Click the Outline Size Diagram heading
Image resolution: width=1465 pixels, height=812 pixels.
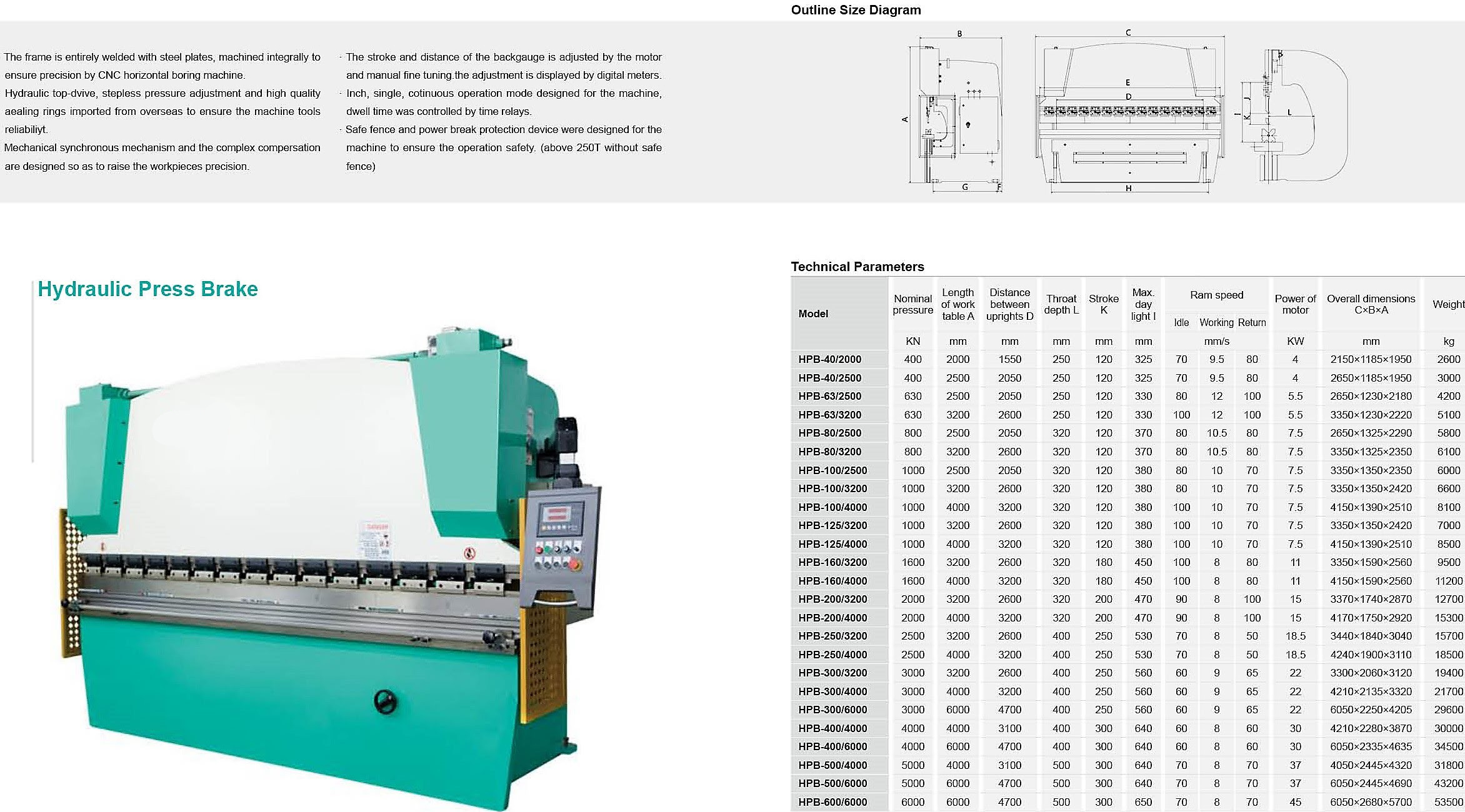[x=856, y=10]
